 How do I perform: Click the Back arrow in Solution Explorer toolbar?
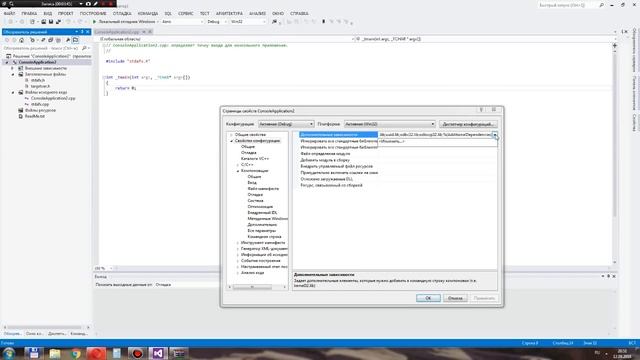(7, 40)
